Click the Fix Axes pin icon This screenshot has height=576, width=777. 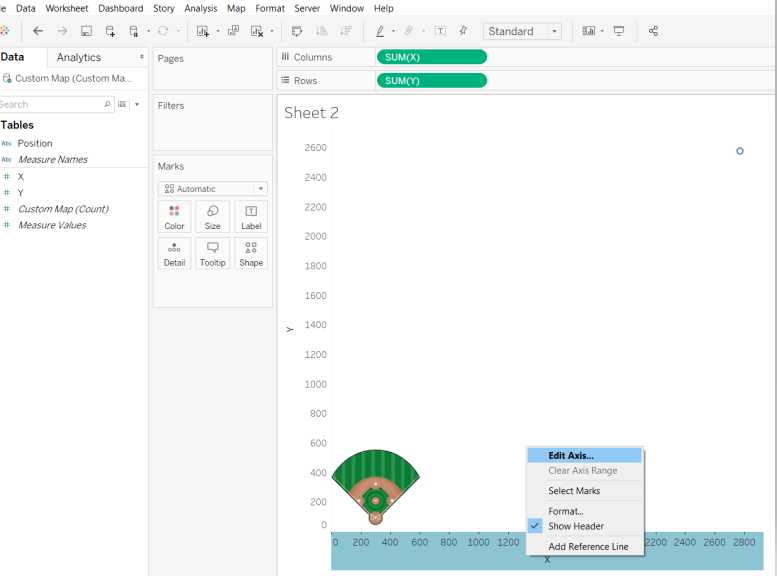click(x=463, y=31)
